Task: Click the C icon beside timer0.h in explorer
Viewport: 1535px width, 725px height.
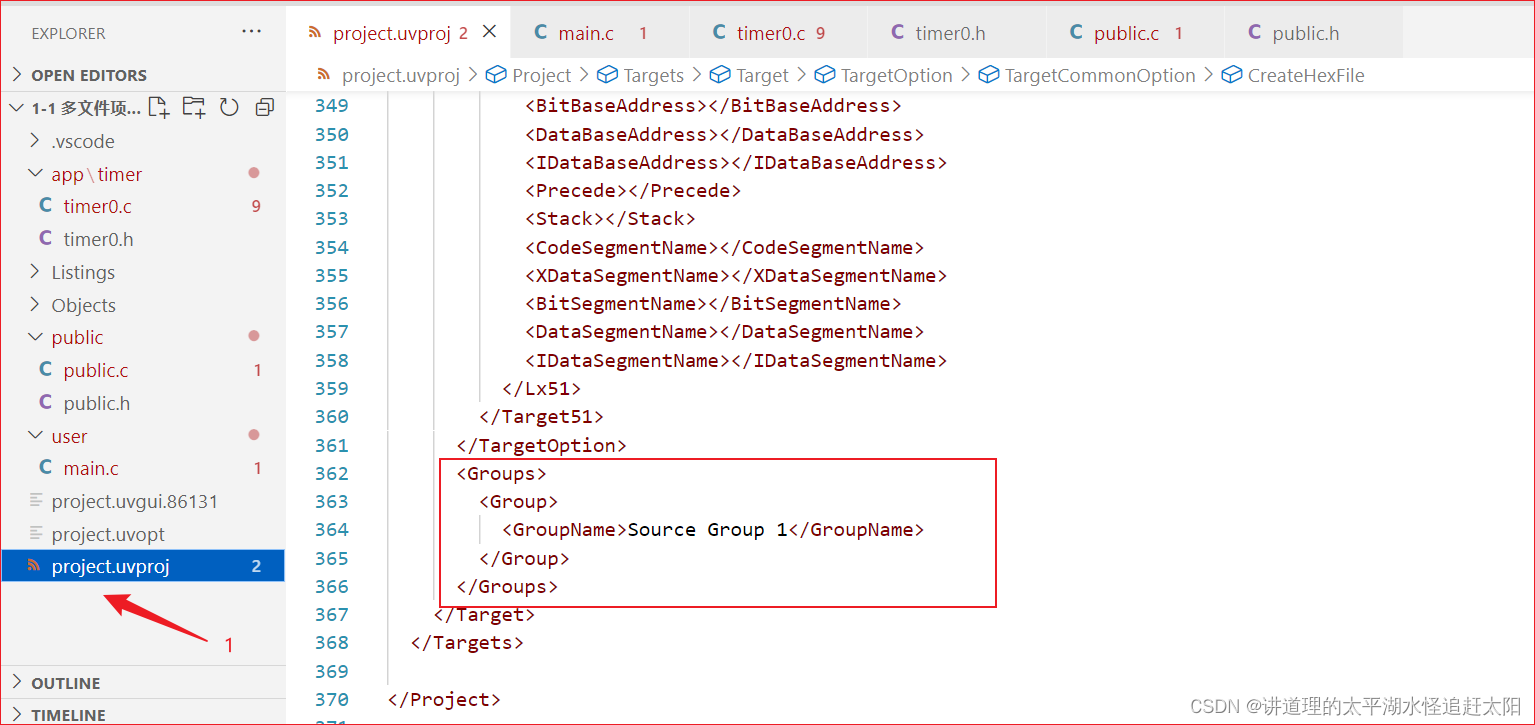Action: click(x=45, y=238)
